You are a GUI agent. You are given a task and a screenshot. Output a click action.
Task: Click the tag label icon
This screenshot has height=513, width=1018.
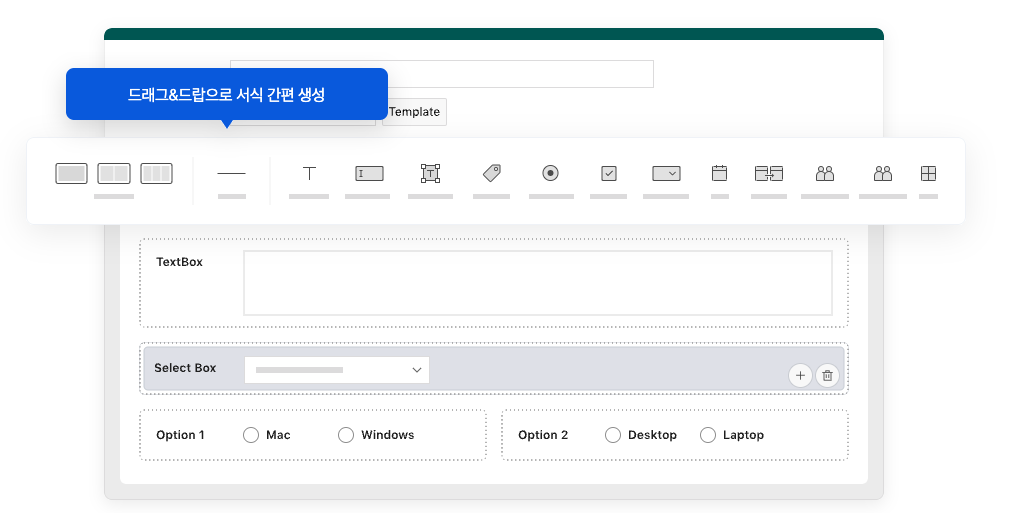coord(491,173)
